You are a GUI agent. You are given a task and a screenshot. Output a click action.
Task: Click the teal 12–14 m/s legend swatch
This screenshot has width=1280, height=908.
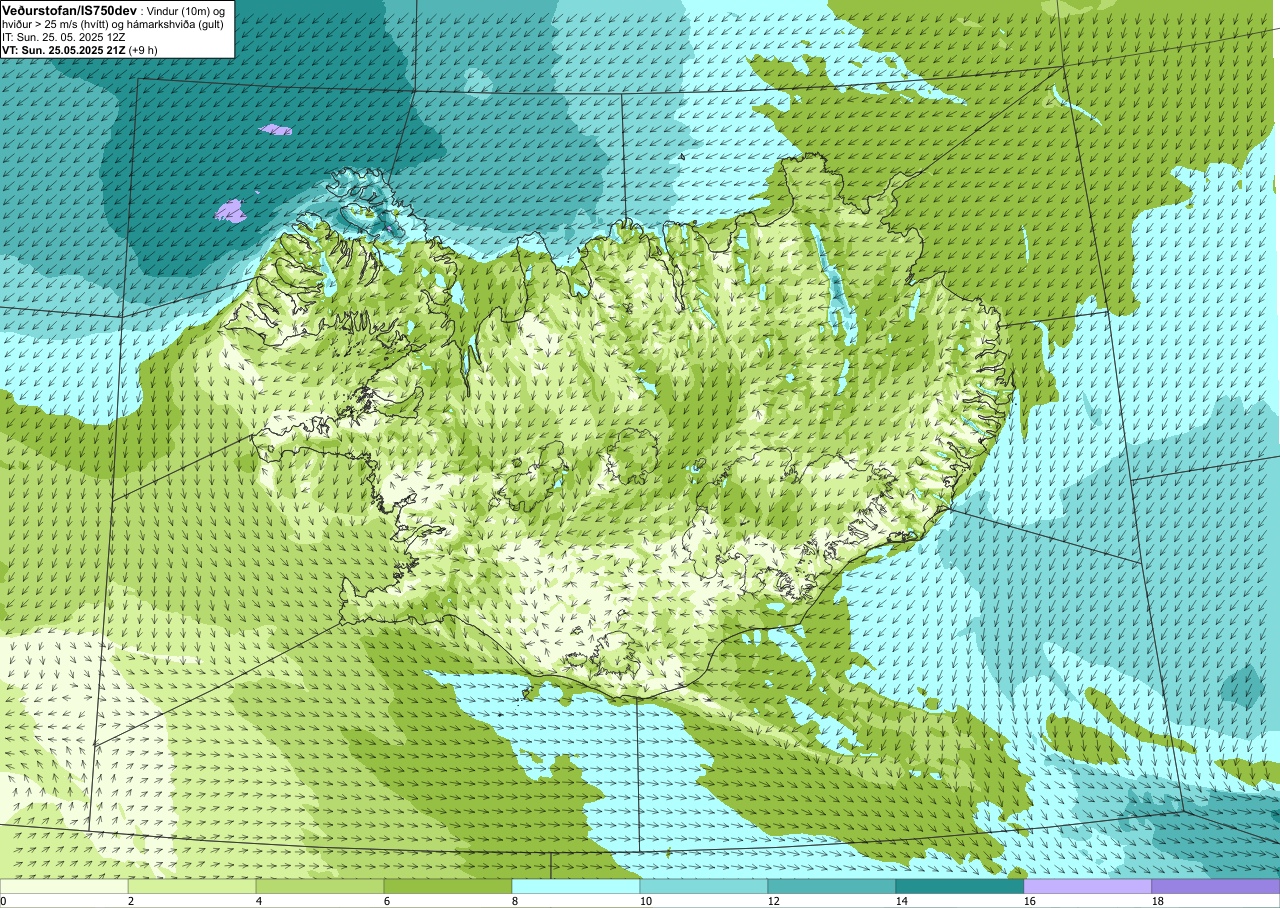832,886
